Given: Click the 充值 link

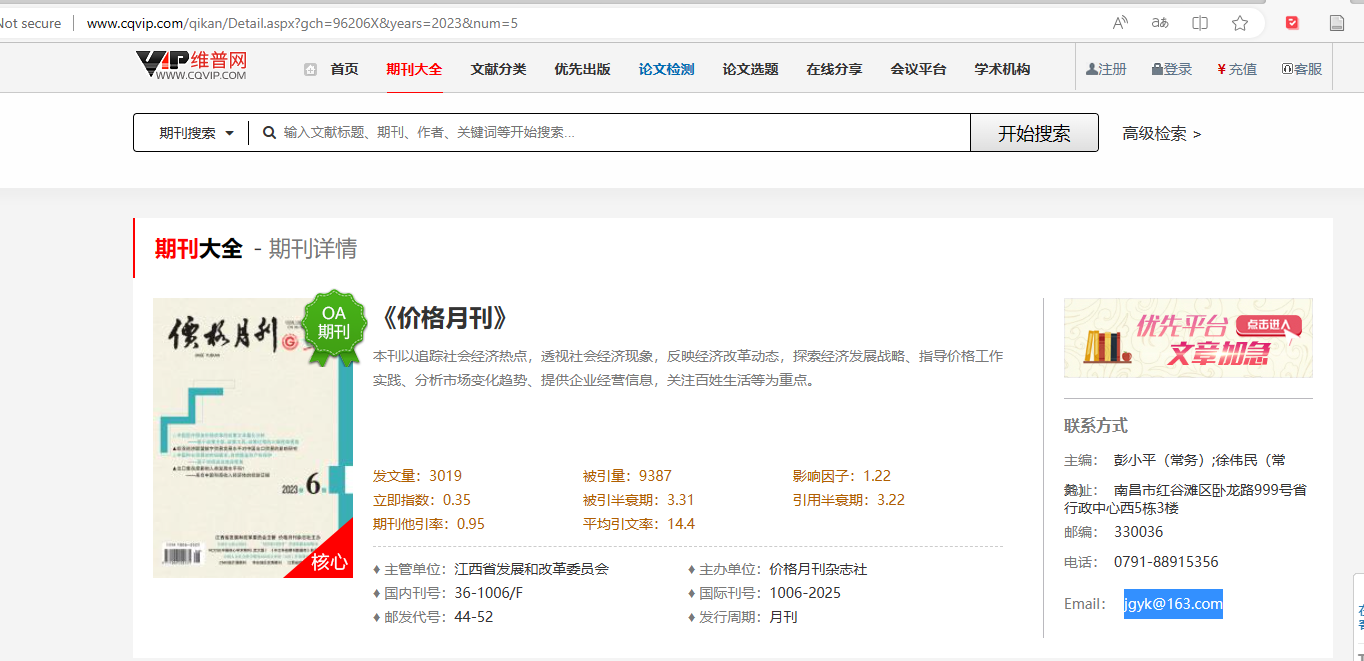Looking at the screenshot, I should coord(1237,70).
